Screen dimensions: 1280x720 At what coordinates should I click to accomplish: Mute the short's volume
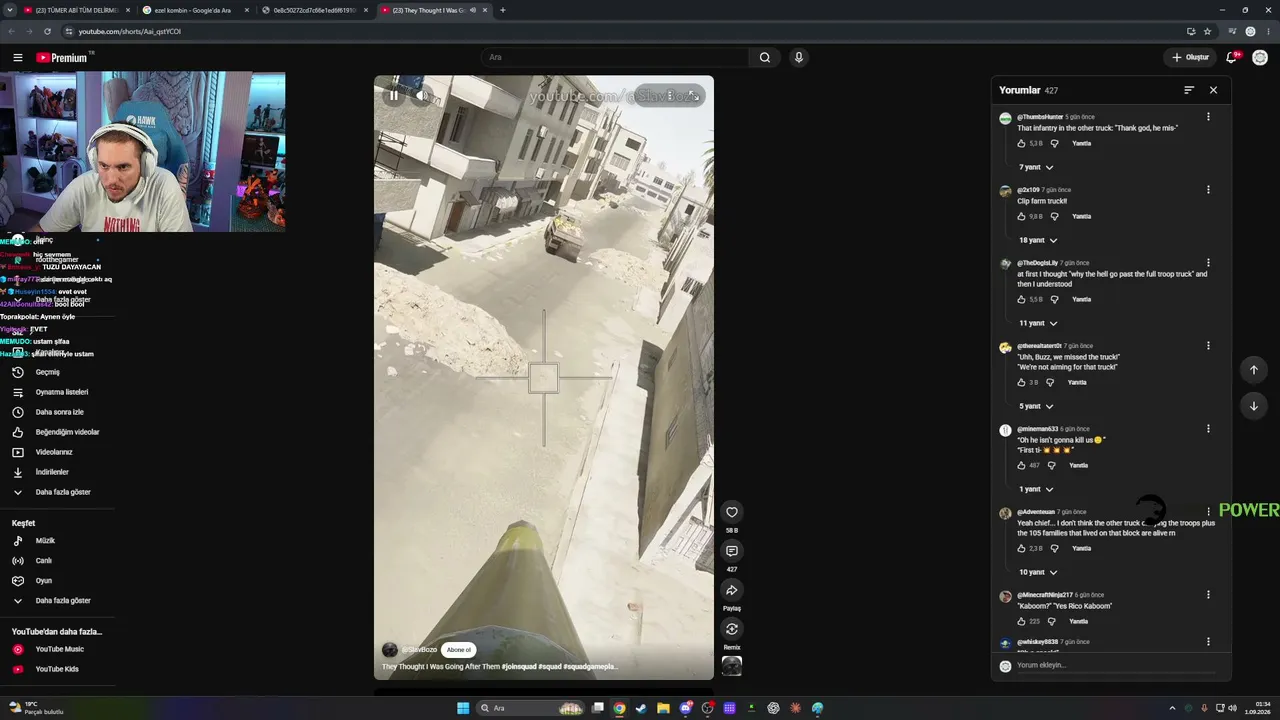tap(421, 96)
